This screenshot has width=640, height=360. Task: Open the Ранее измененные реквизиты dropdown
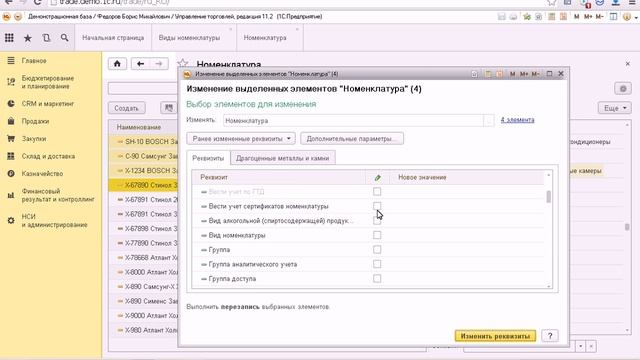(241, 139)
